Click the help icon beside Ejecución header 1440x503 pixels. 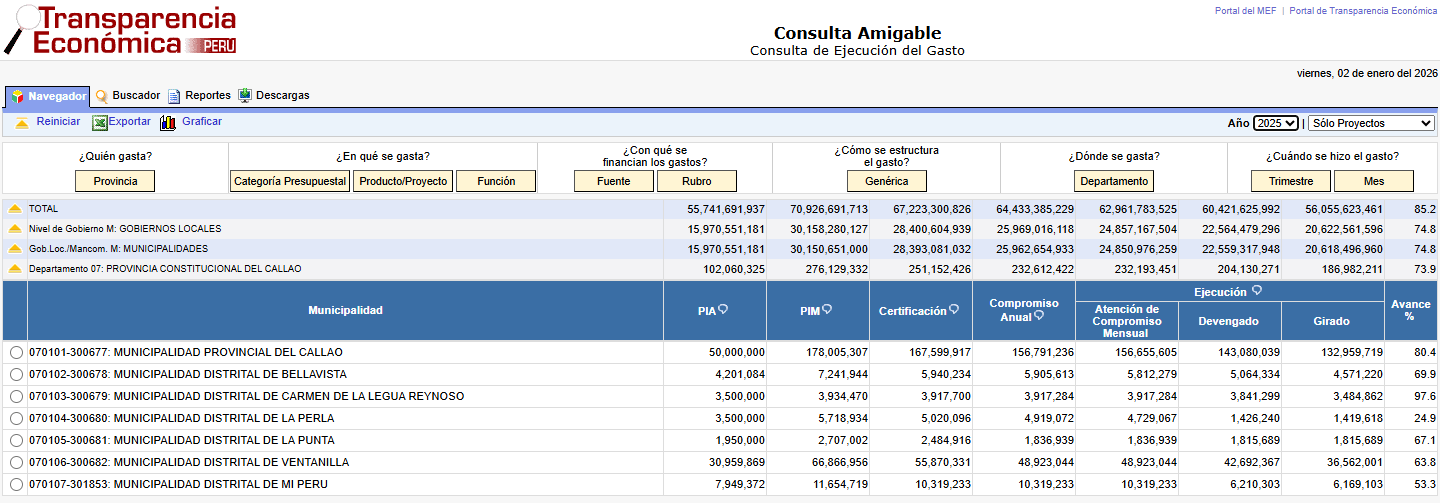(1257, 291)
